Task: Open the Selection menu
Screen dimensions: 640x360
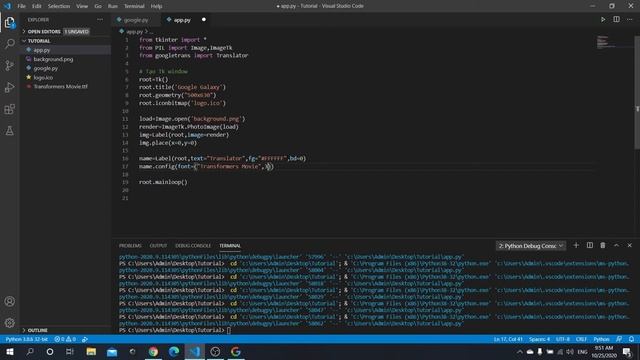Action: (x=59, y=6)
